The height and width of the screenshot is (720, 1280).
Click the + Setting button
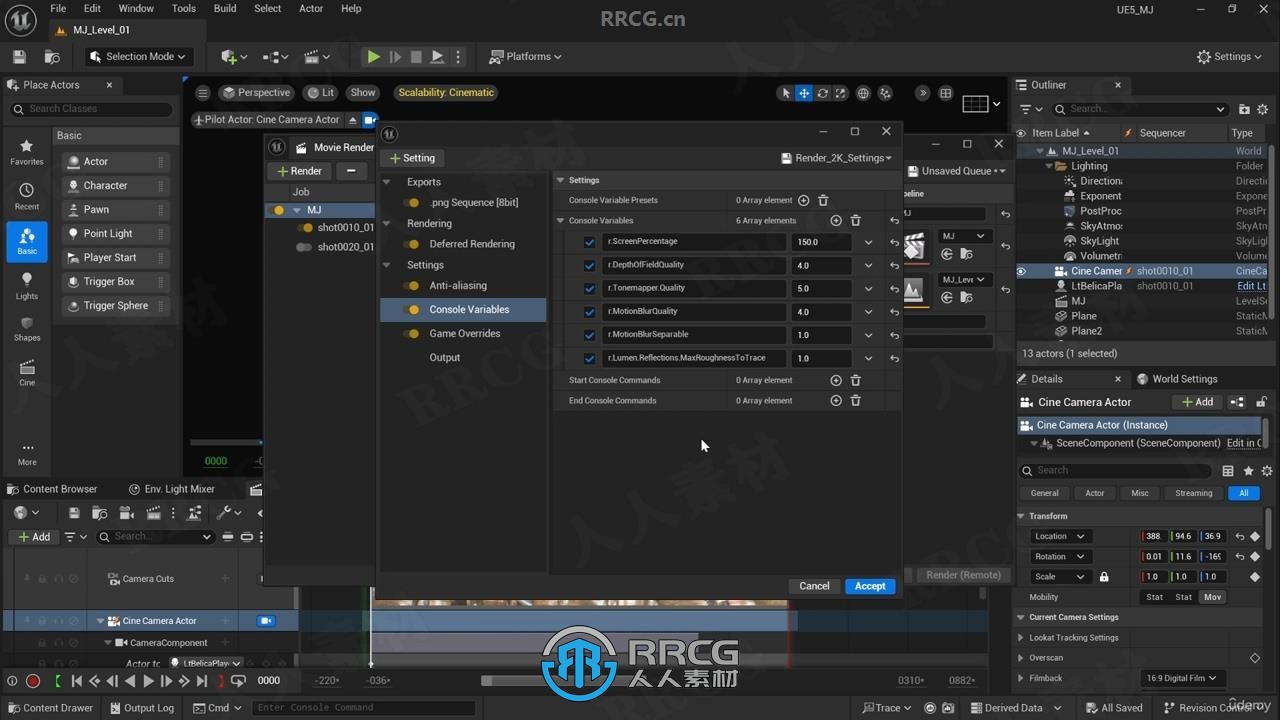pyautogui.click(x=412, y=158)
